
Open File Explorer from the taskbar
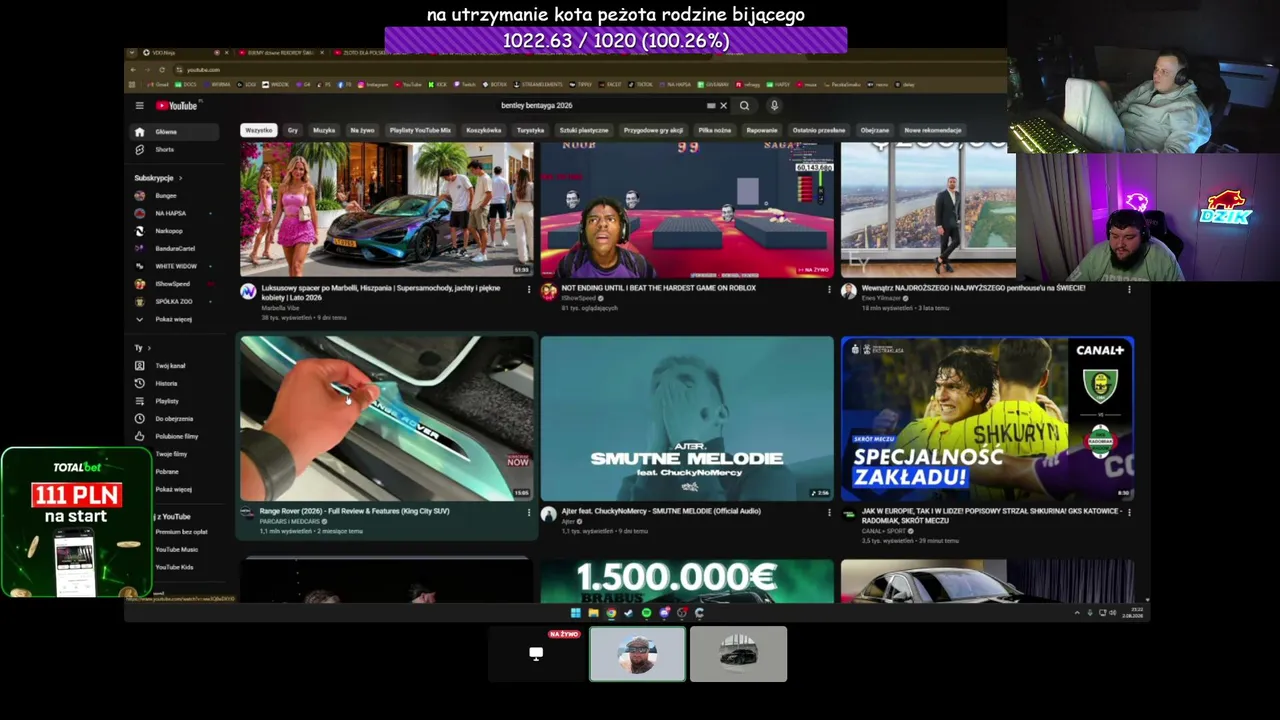click(593, 613)
